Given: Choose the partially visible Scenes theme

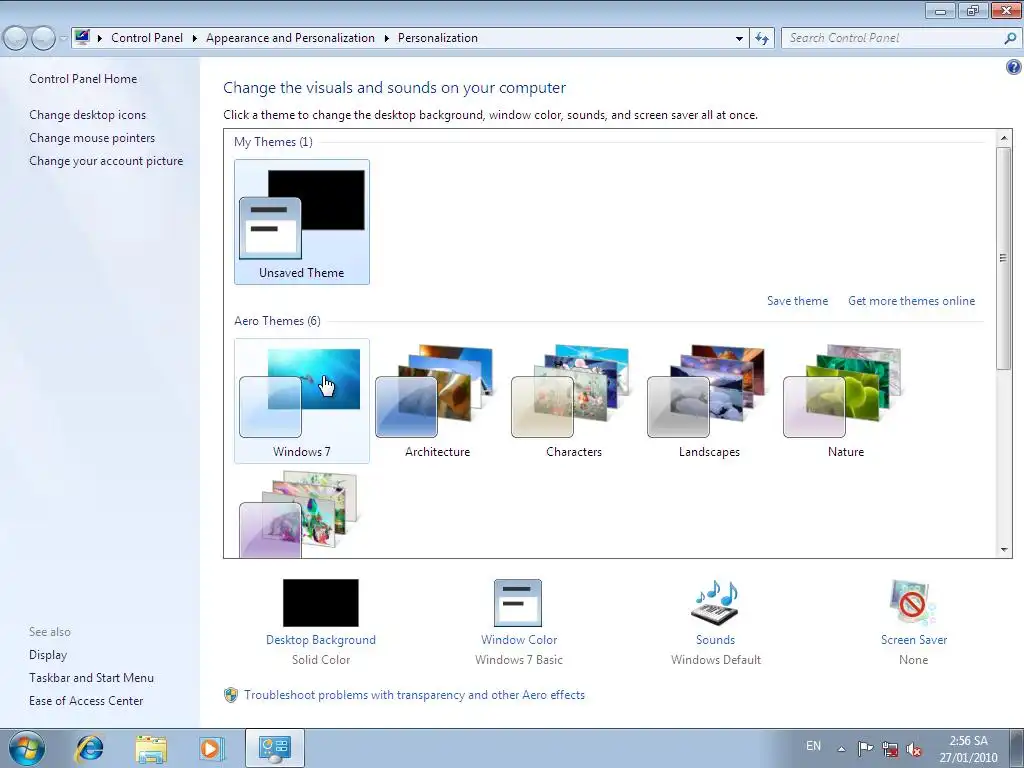Looking at the screenshot, I should point(299,515).
